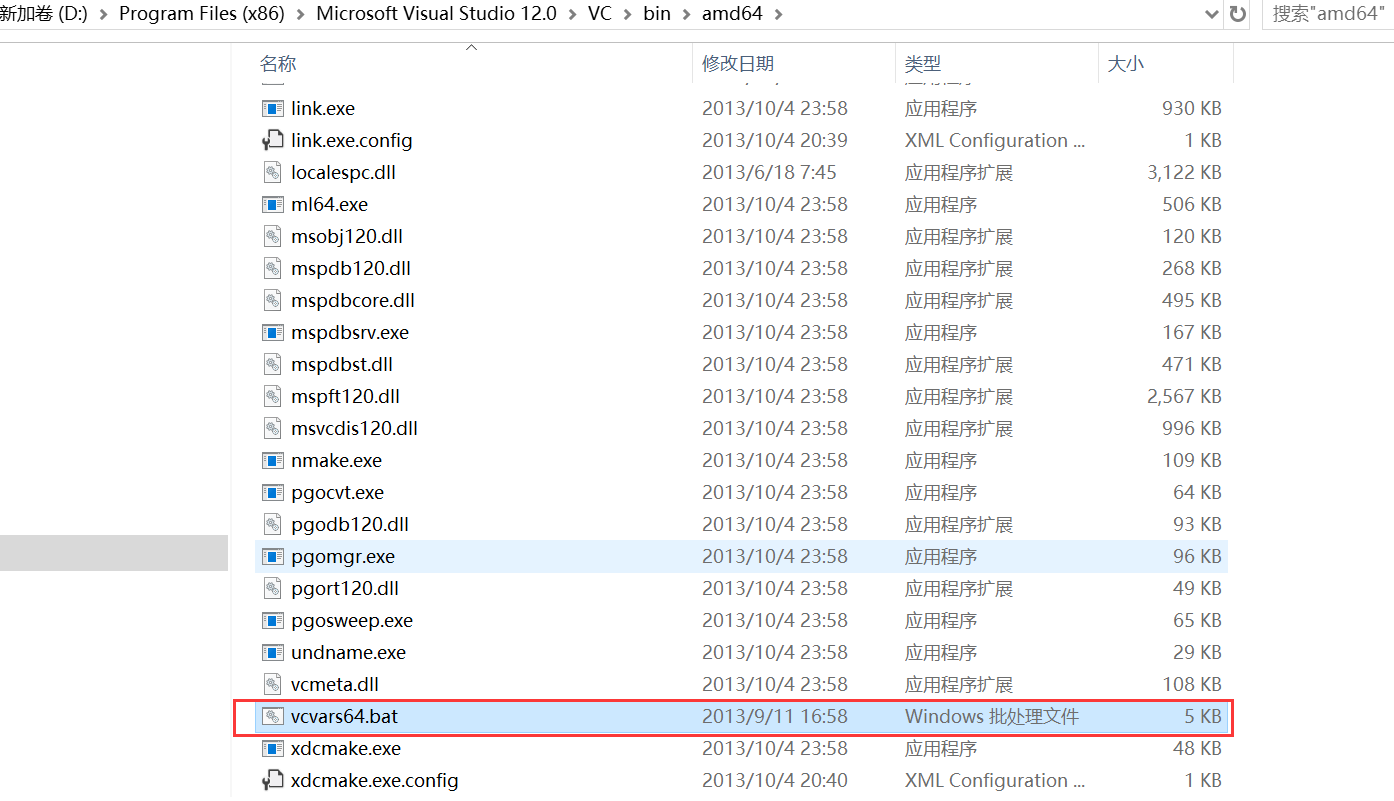Navigate to Program Files (x86) via breadcrumb
Viewport: 1394px width, 801px height.
click(x=201, y=15)
